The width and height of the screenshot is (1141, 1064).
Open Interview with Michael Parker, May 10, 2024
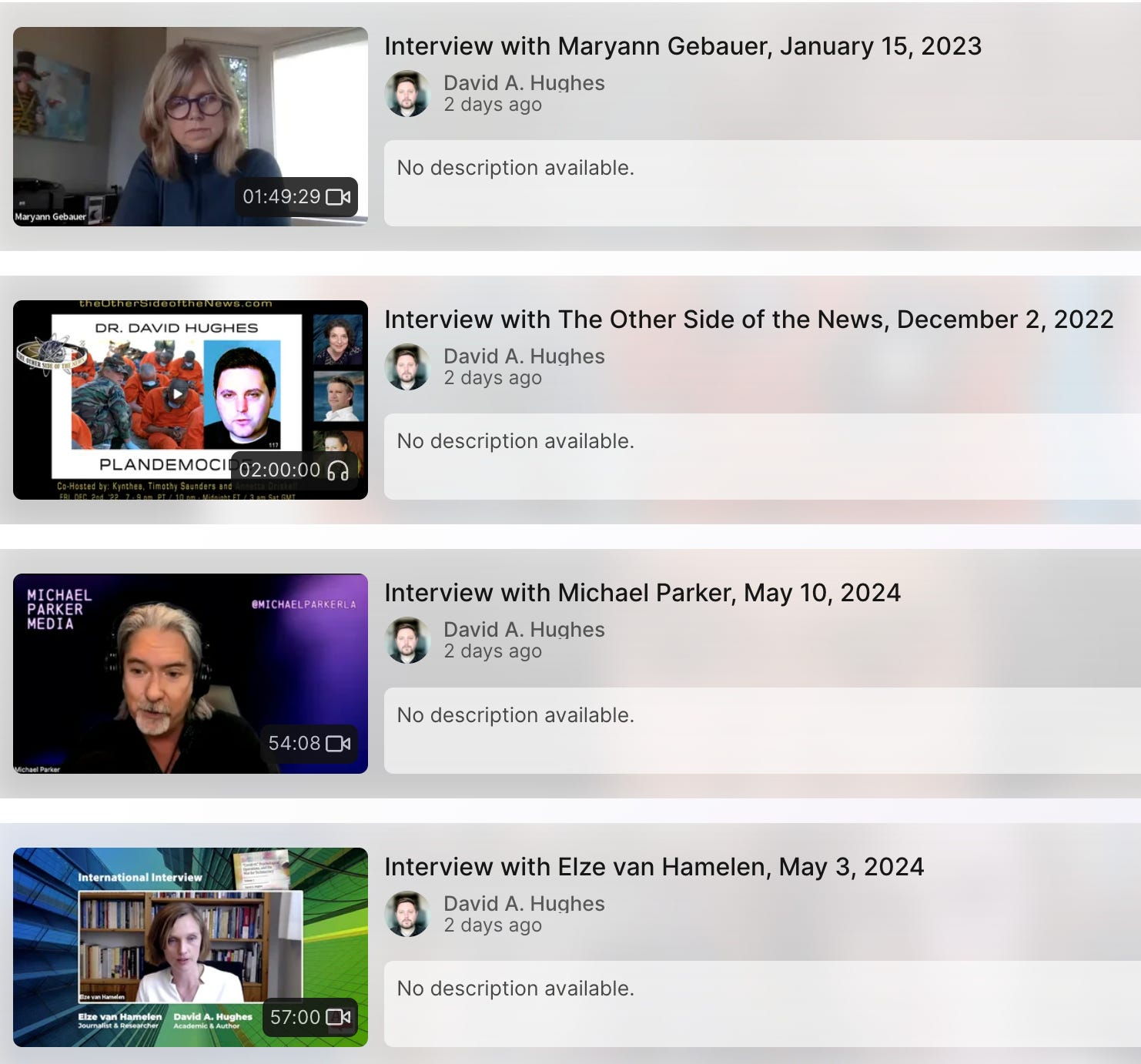pyautogui.click(x=642, y=593)
